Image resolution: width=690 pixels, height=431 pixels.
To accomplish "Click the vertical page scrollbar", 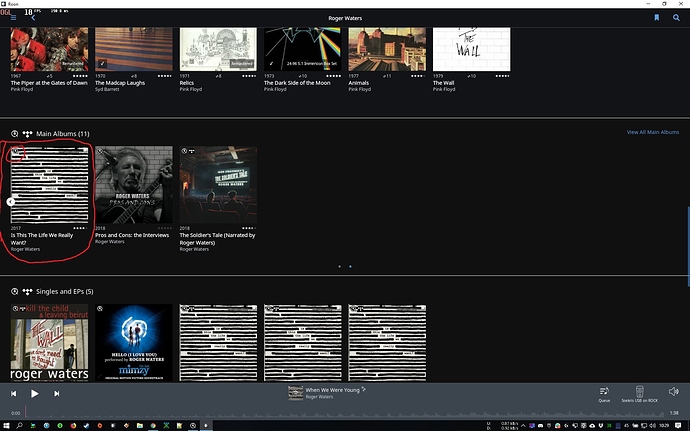I will point(688,247).
